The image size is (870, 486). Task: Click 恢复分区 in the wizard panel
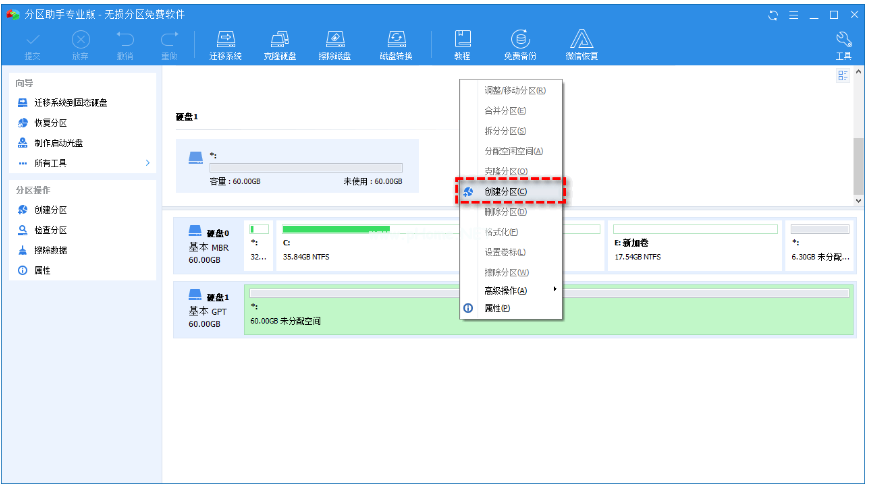point(51,123)
